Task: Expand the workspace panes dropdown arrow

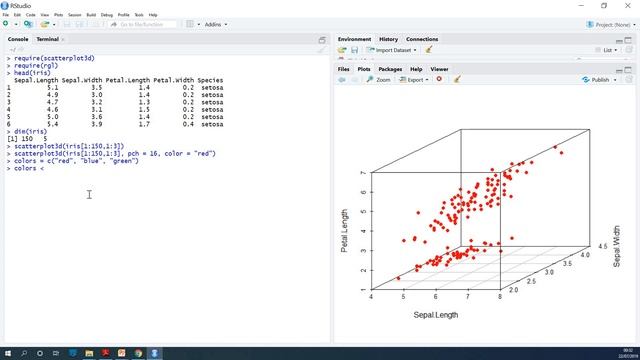Action: coord(199,24)
